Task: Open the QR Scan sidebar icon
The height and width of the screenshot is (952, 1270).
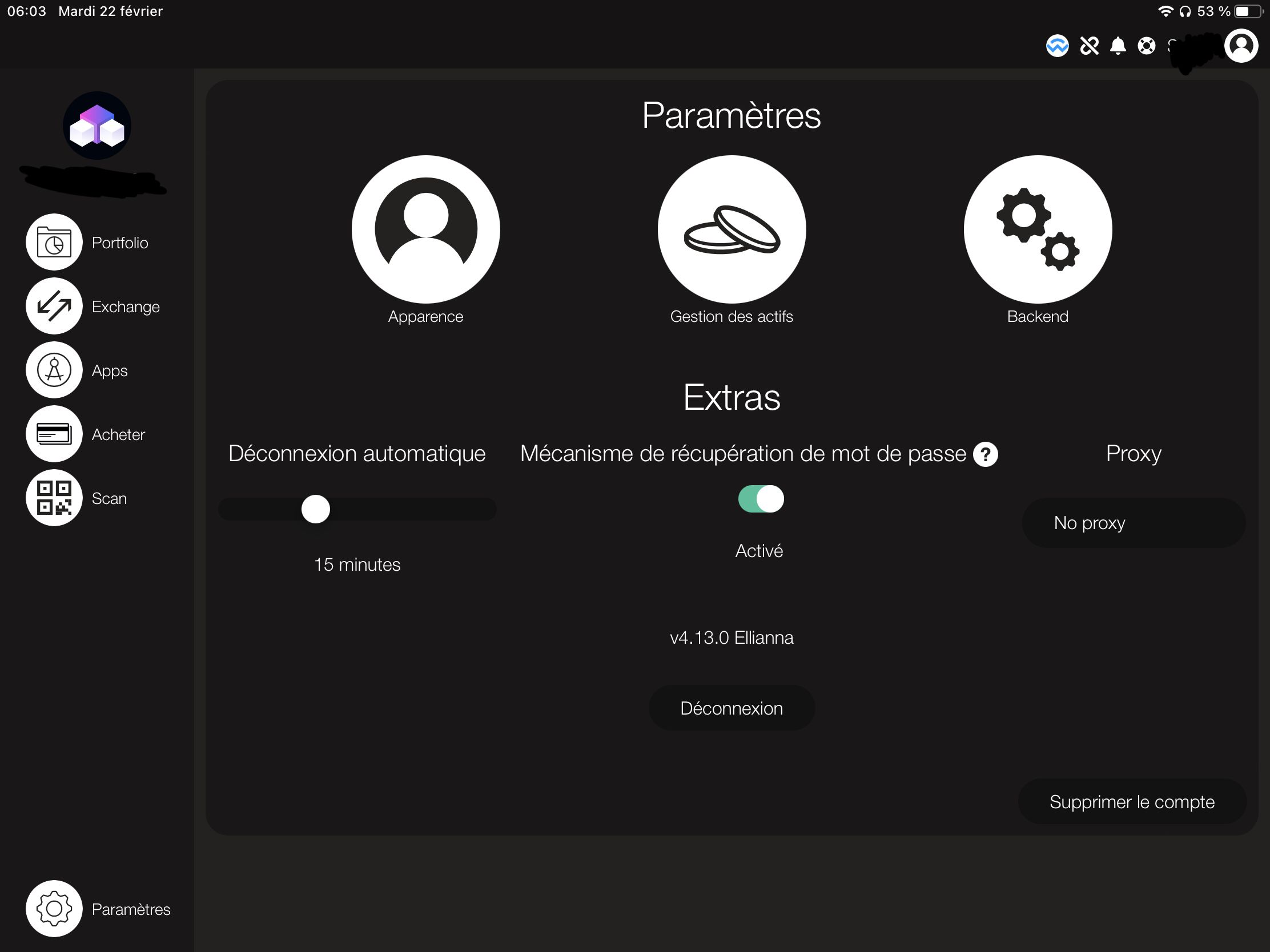Action: [54, 498]
